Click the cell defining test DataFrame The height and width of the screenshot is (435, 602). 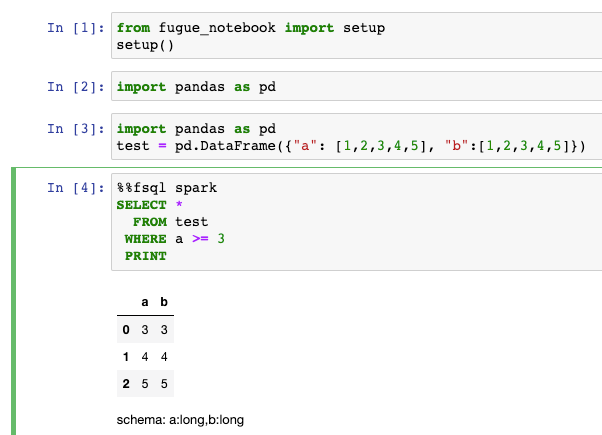357,137
